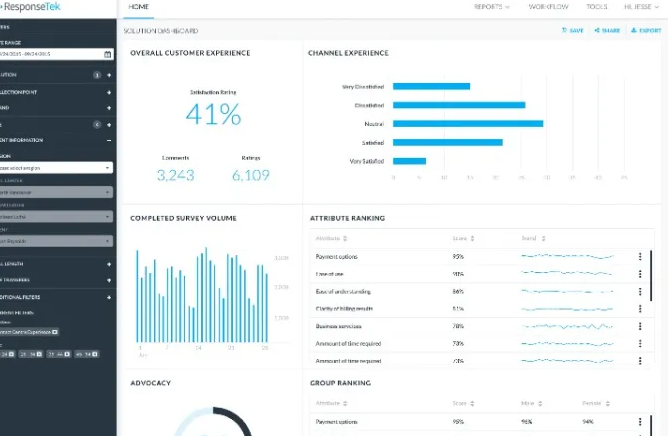This screenshot has height=436, width=670.
Task: Click the Save icon button
Action: 573,30
